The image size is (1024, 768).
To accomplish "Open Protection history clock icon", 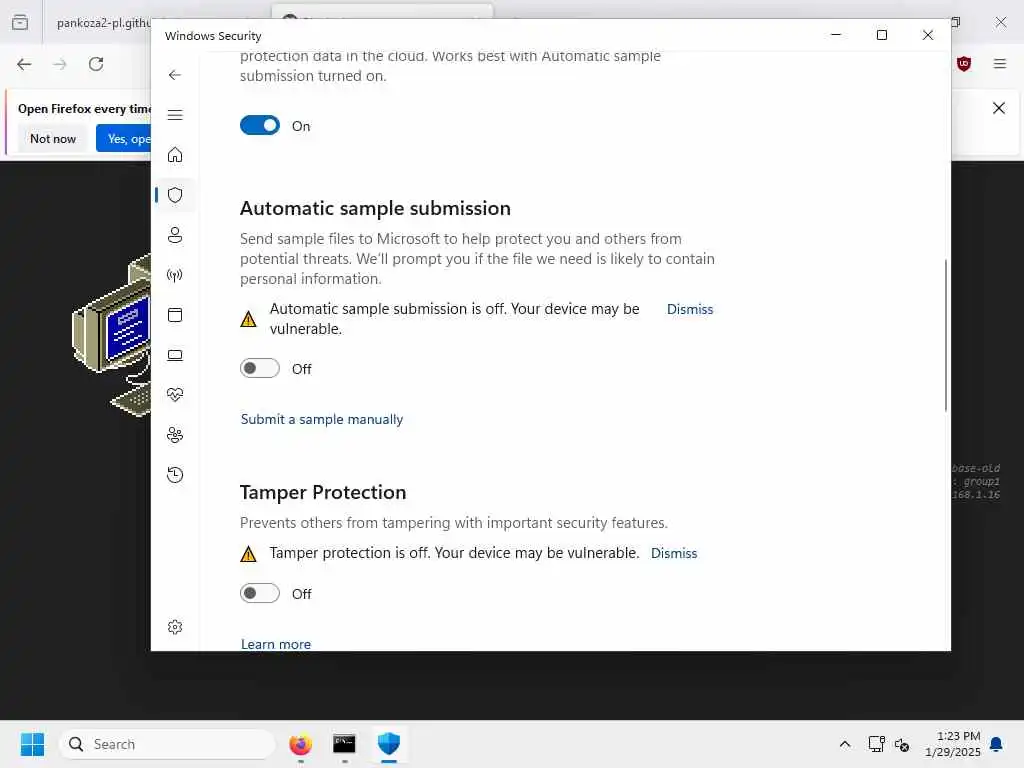I will 174,475.
